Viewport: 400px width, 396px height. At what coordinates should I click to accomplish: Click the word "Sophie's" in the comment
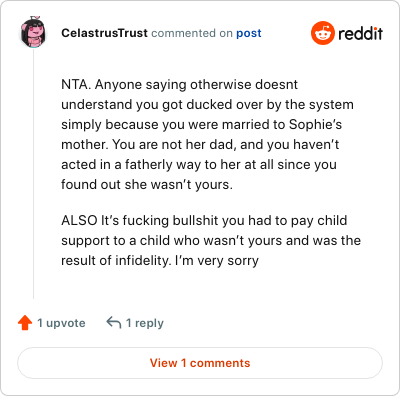coord(315,124)
